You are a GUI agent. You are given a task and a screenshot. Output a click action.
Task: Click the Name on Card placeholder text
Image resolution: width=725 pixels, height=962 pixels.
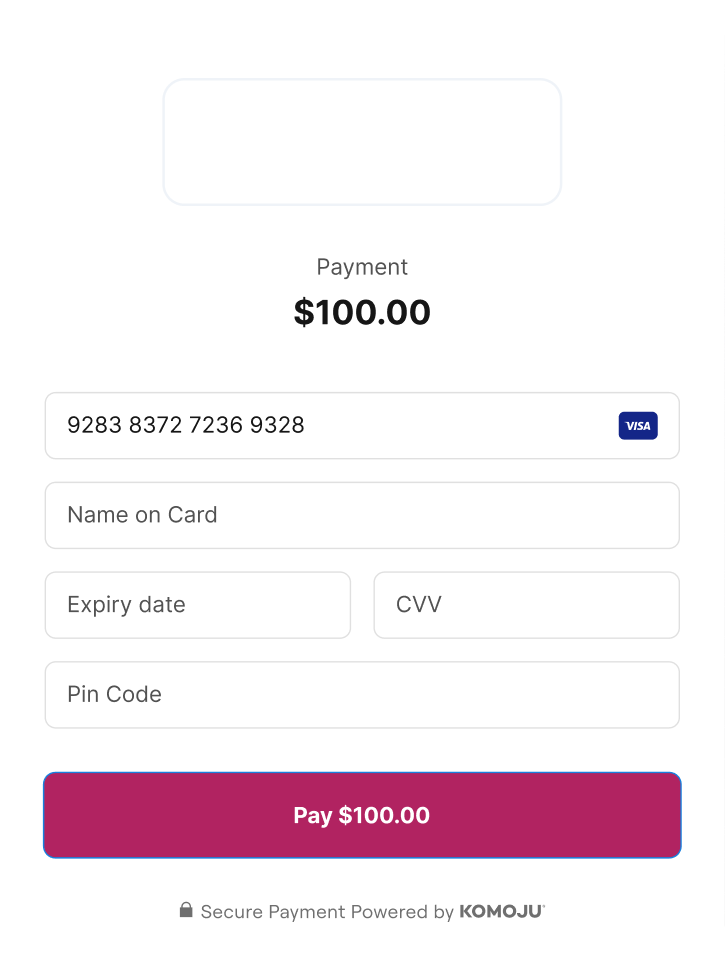tap(142, 515)
